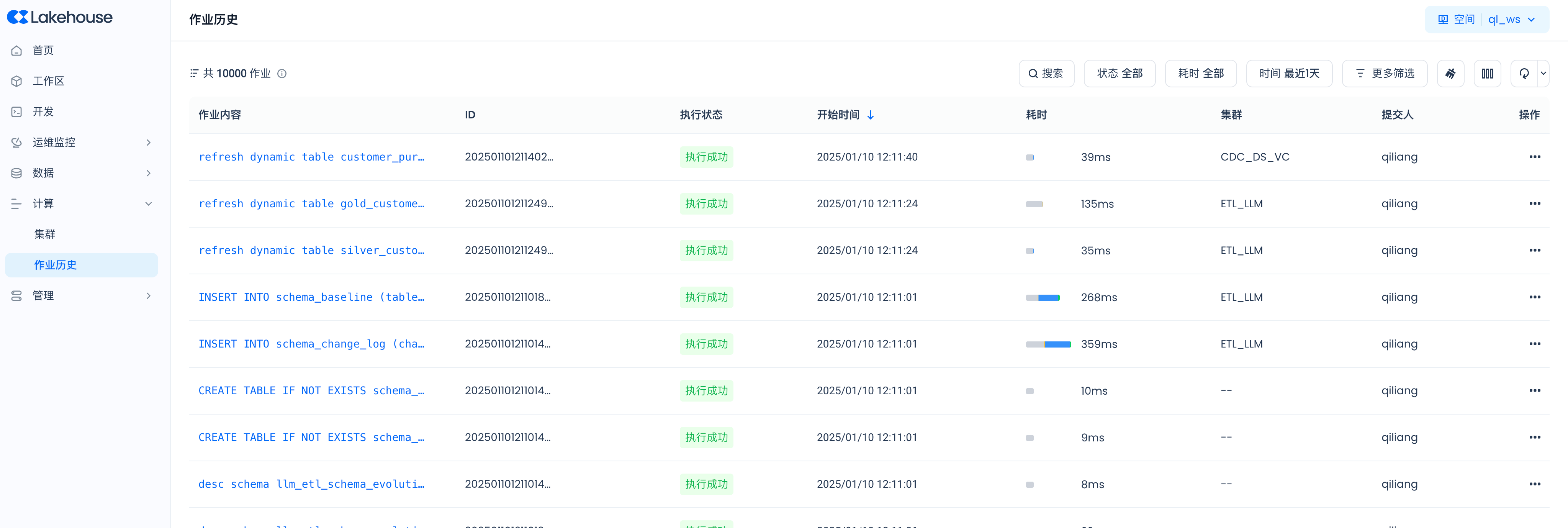Click 更多筛选 filter button

(1384, 74)
